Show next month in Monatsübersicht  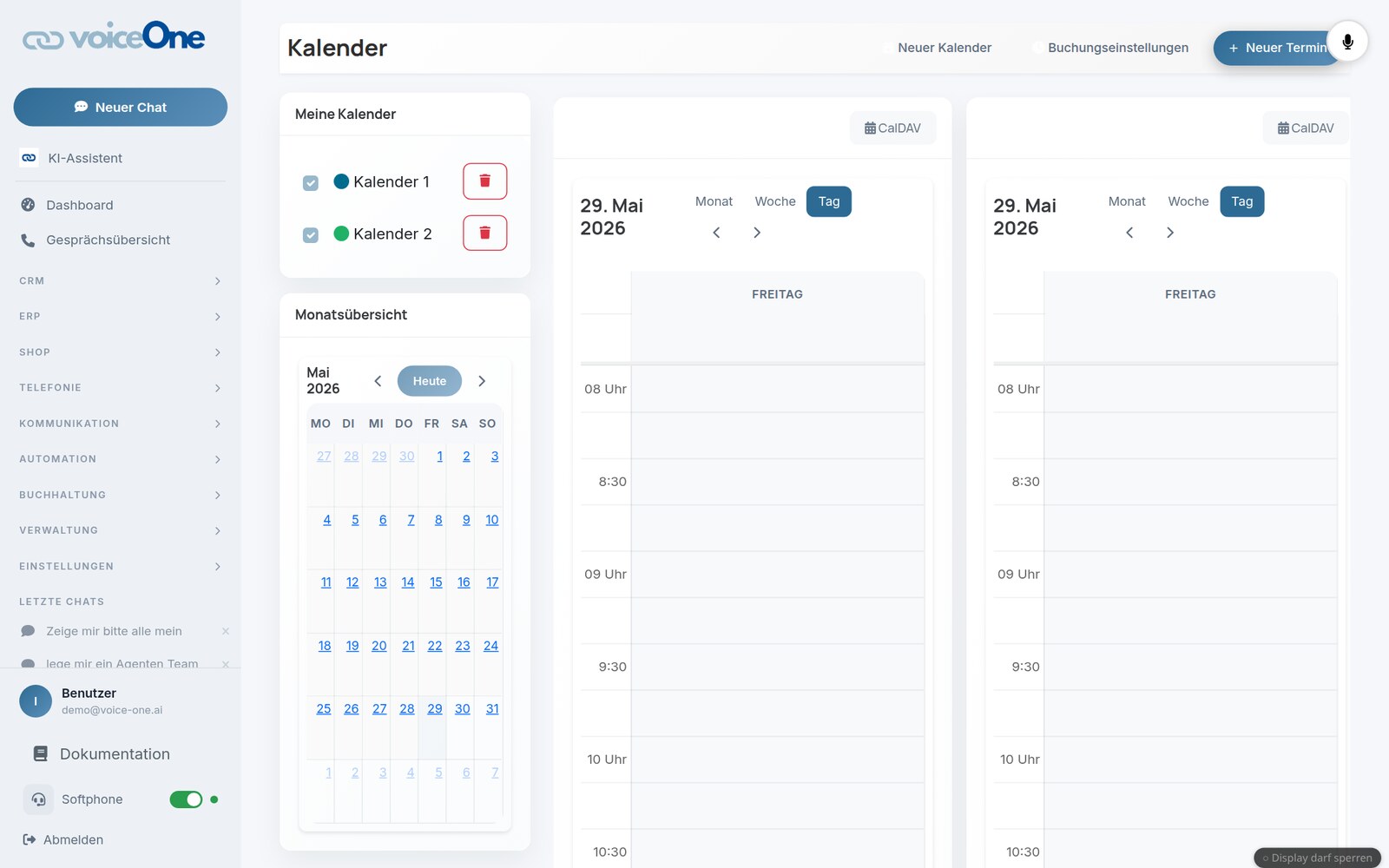(482, 381)
